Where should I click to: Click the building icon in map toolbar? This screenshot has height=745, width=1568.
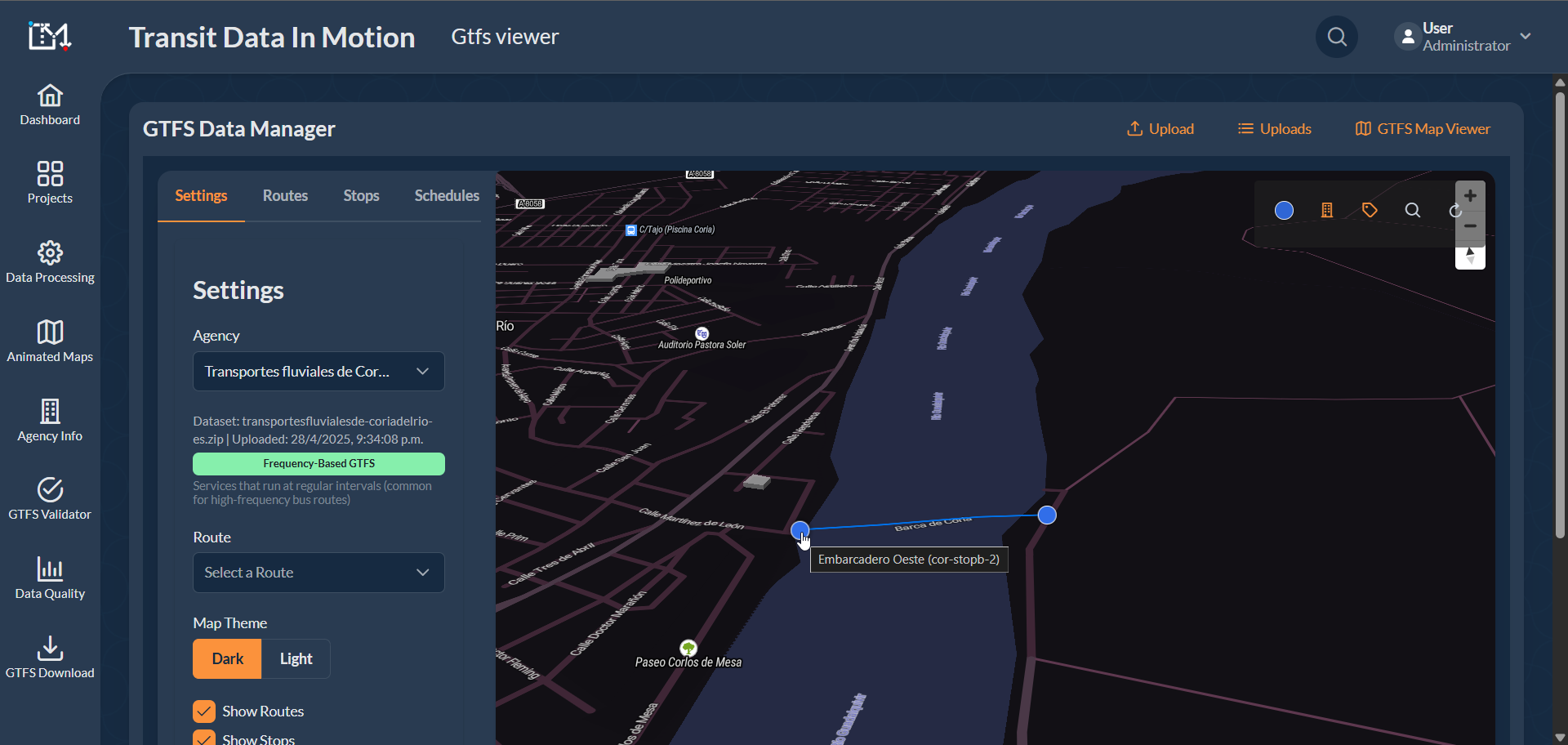click(1327, 211)
